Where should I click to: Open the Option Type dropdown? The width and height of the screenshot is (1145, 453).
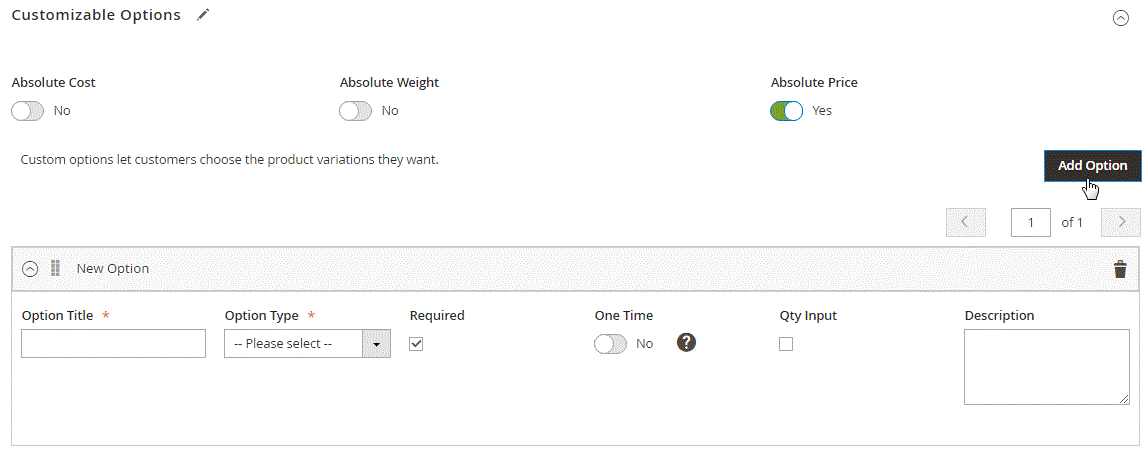click(307, 344)
